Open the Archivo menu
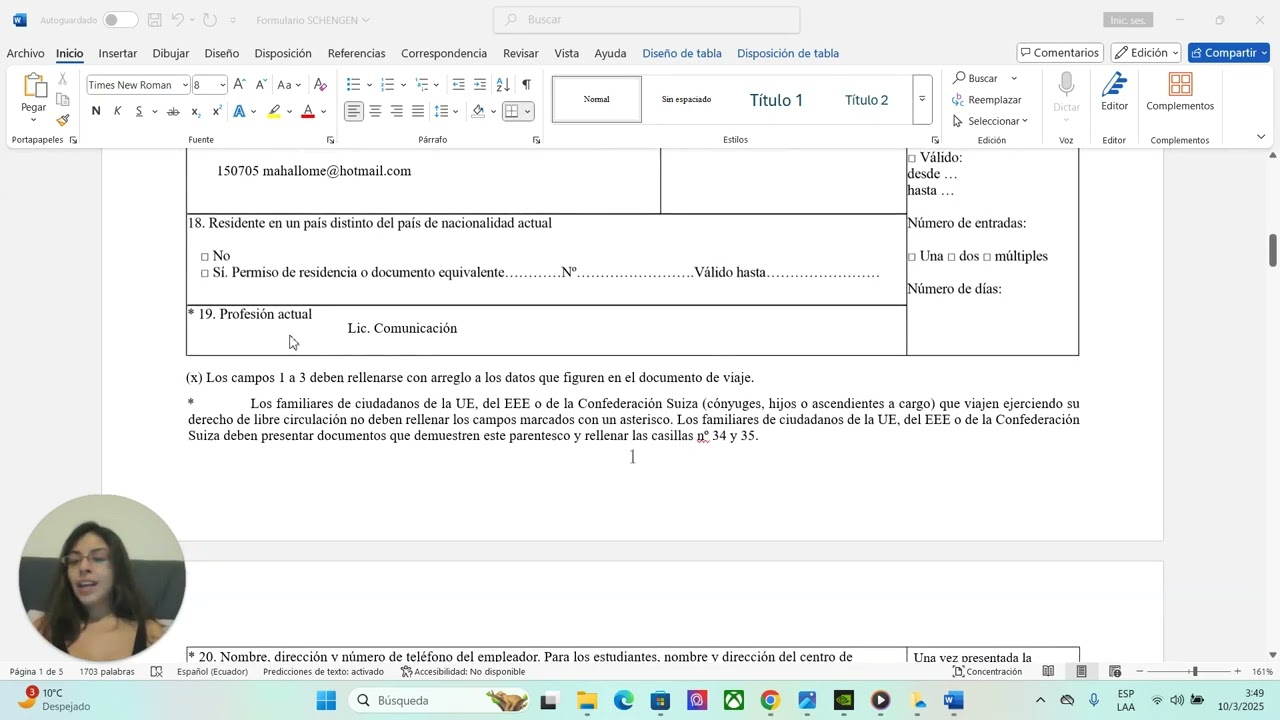Viewport: 1280px width, 720px height. 26,53
